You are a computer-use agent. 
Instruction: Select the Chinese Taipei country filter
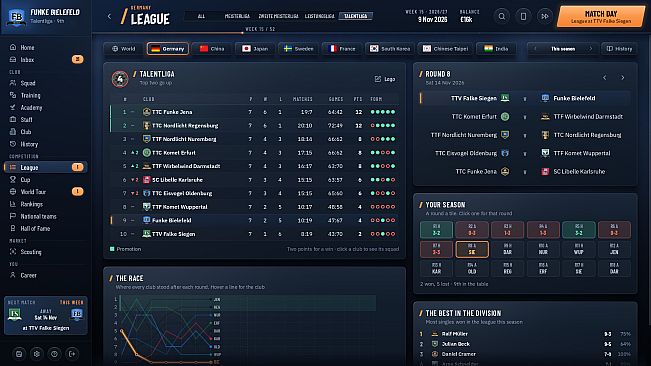(x=445, y=49)
